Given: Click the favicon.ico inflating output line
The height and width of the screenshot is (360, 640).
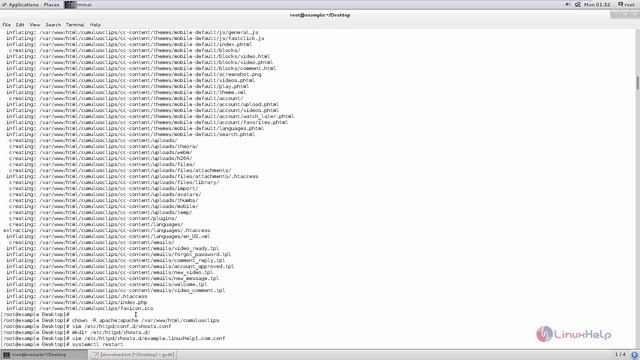Looking at the screenshot, I should click(80, 309).
